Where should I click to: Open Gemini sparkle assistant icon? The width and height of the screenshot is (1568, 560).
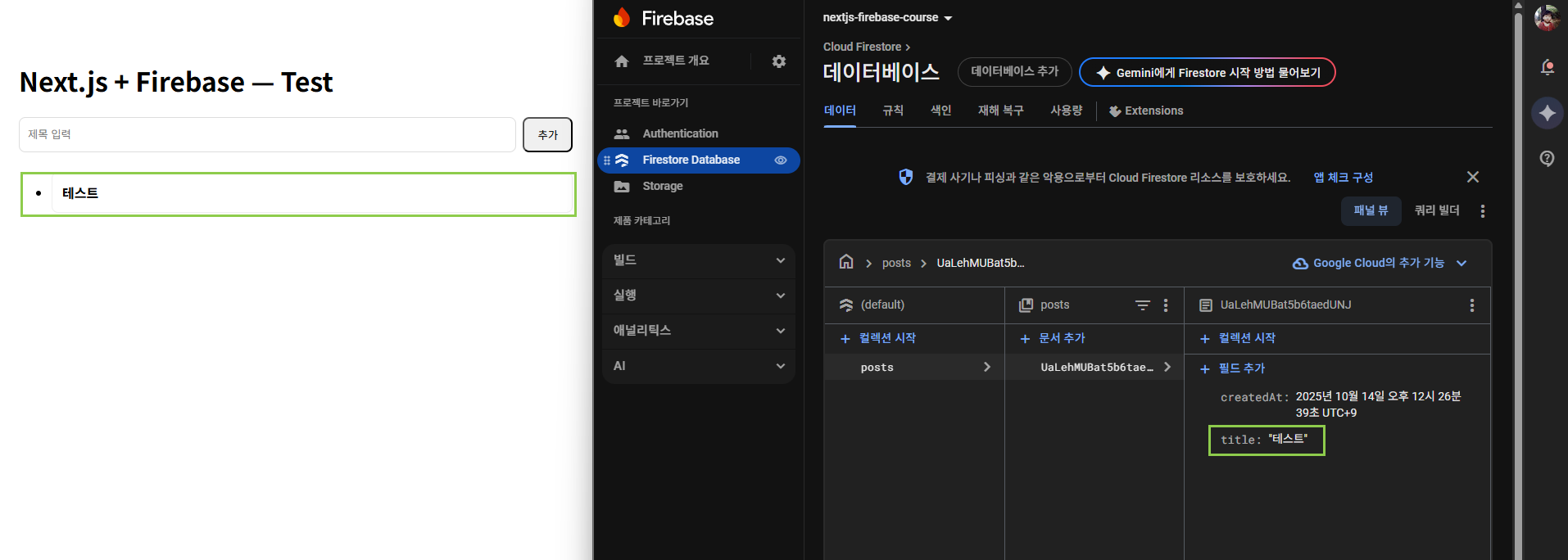click(x=1547, y=113)
